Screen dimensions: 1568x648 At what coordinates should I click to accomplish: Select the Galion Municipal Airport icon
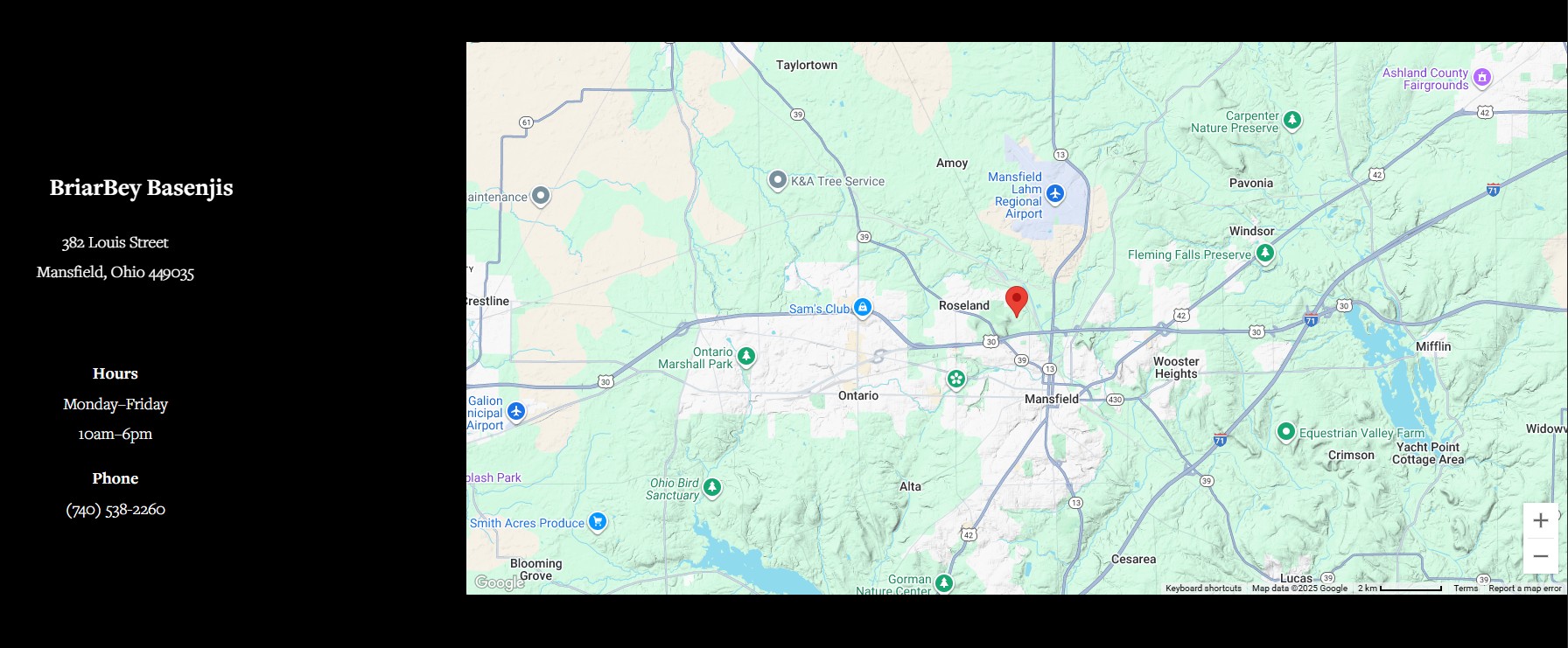point(516,411)
